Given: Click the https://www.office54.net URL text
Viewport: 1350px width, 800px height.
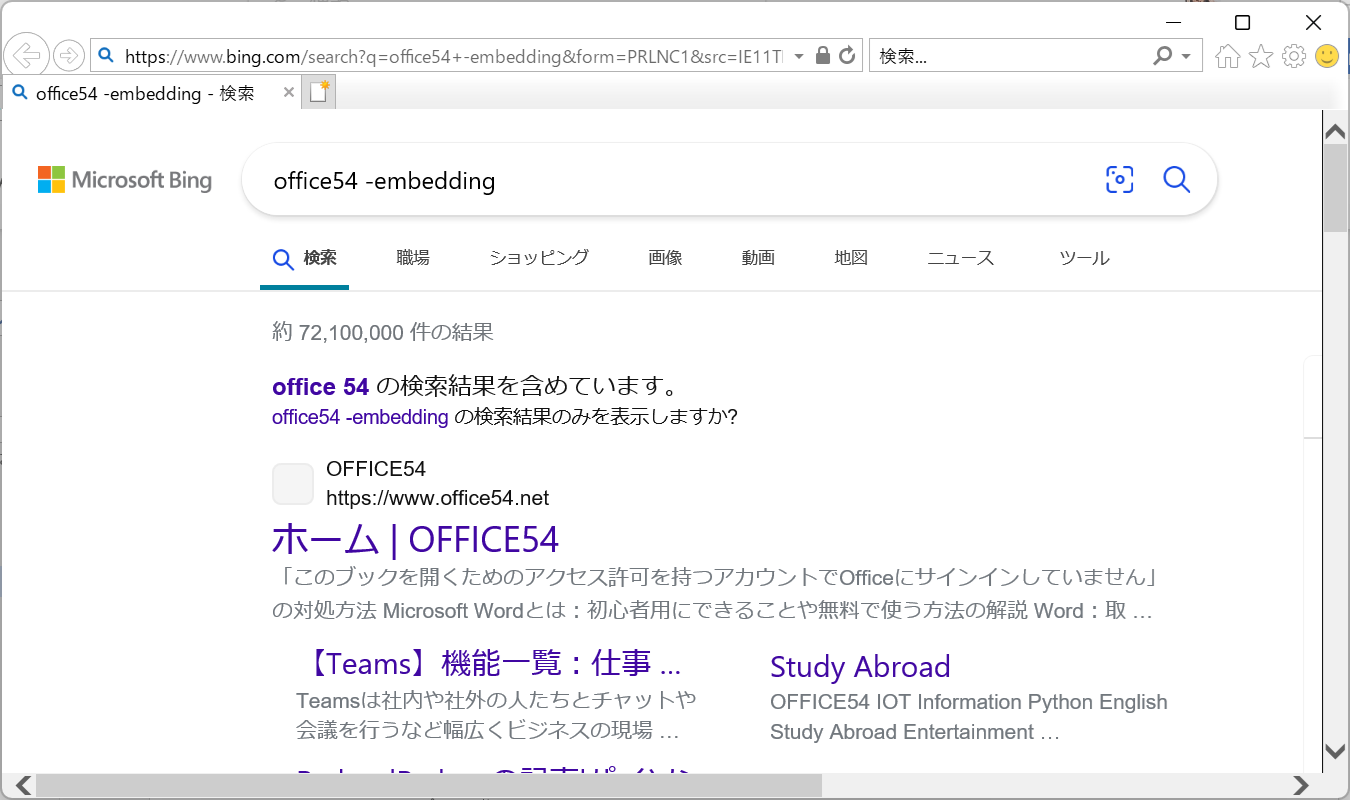Looking at the screenshot, I should pyautogui.click(x=438, y=498).
